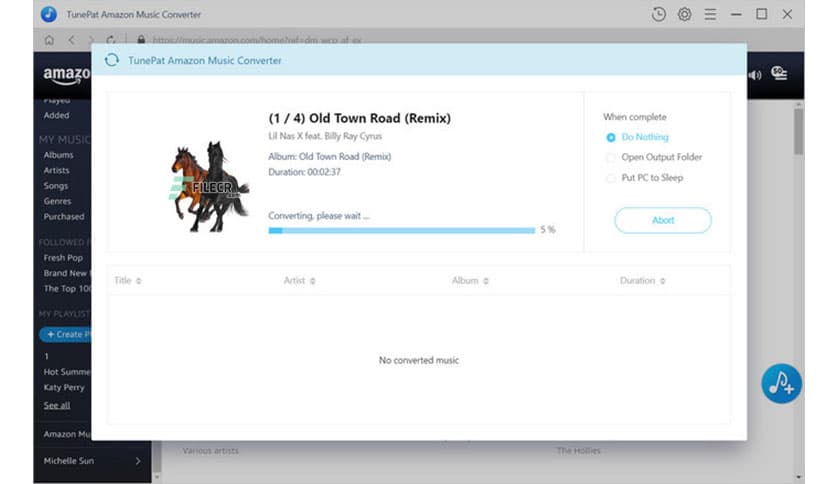This screenshot has width=836, height=484.
Task: Open the Katy Perry playlist
Action: (64, 388)
